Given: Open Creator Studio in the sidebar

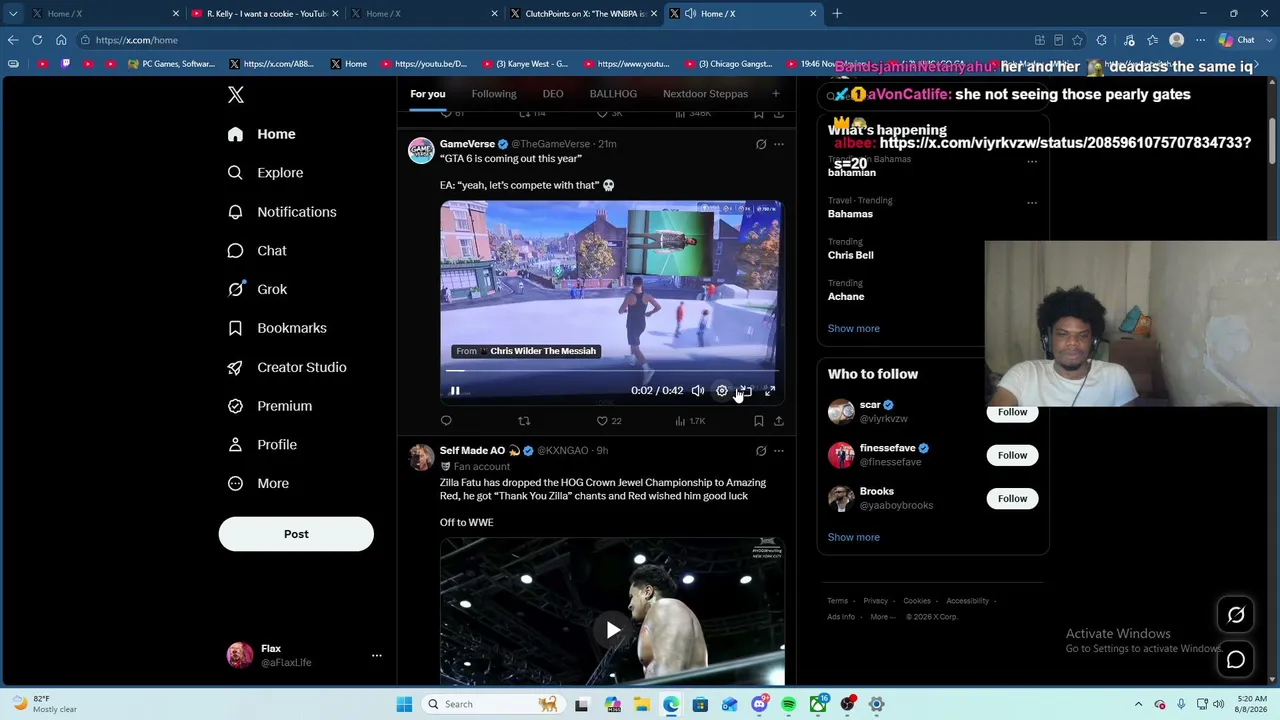Looking at the screenshot, I should (x=287, y=367).
